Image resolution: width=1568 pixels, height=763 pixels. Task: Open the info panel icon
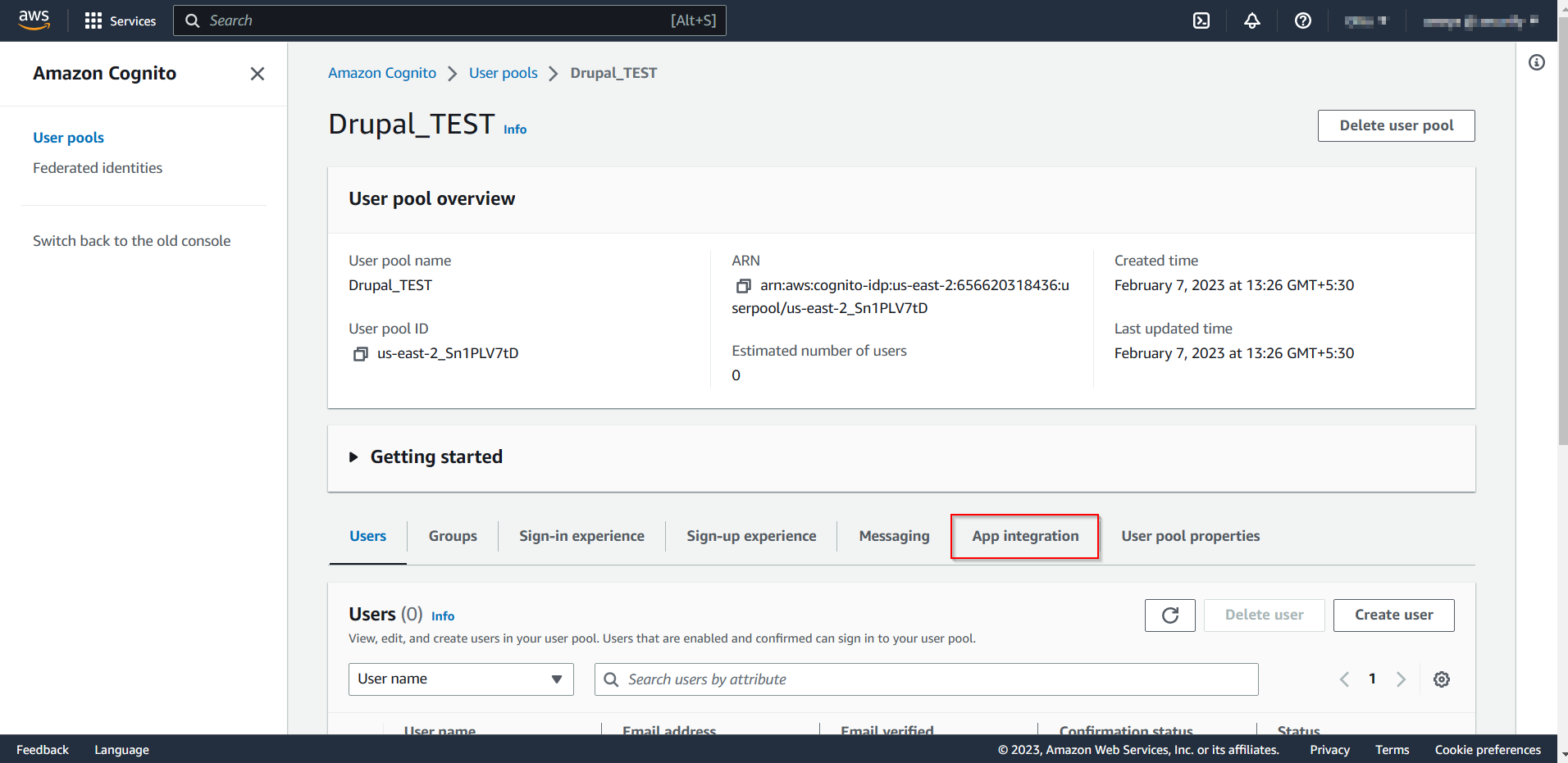point(1537,62)
